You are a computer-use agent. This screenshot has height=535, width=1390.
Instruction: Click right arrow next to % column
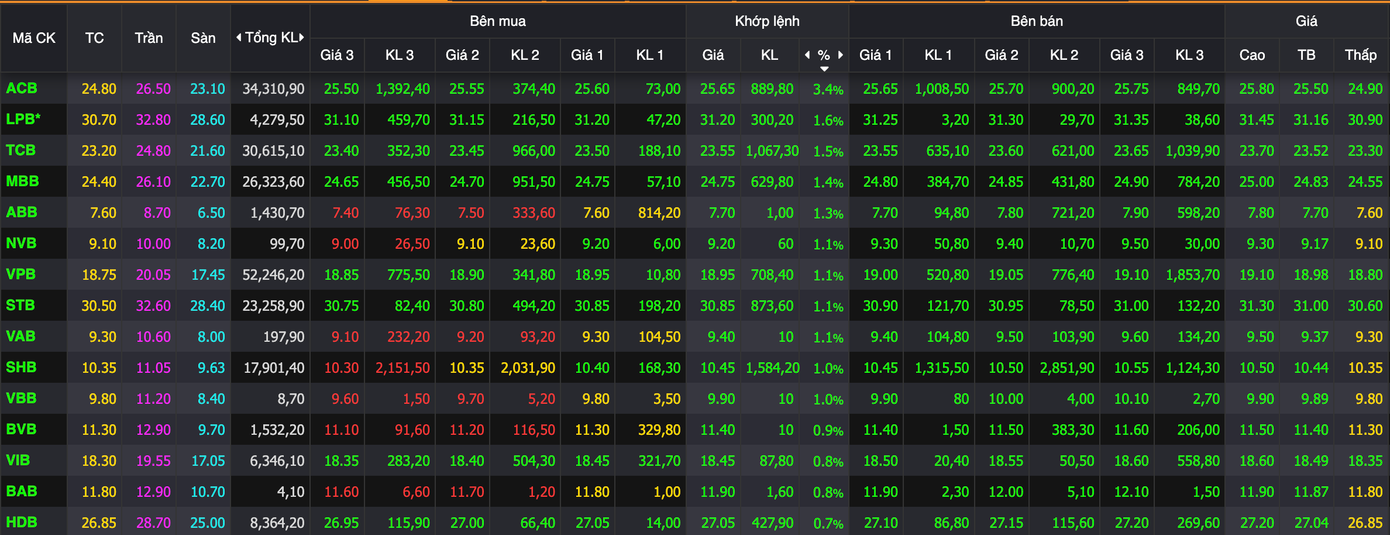pos(841,55)
